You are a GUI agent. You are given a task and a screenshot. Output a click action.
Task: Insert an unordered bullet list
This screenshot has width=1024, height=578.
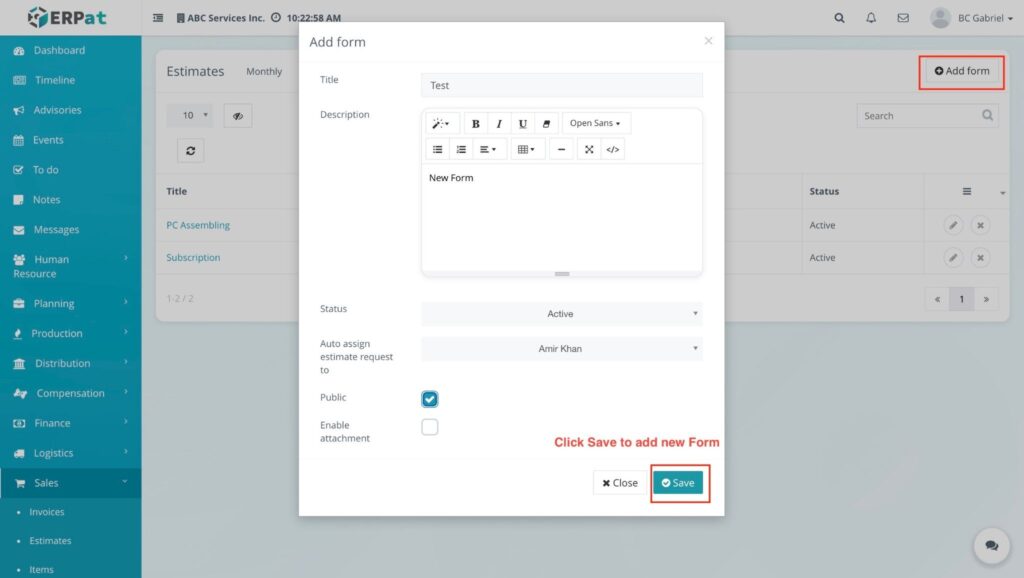[x=438, y=149]
